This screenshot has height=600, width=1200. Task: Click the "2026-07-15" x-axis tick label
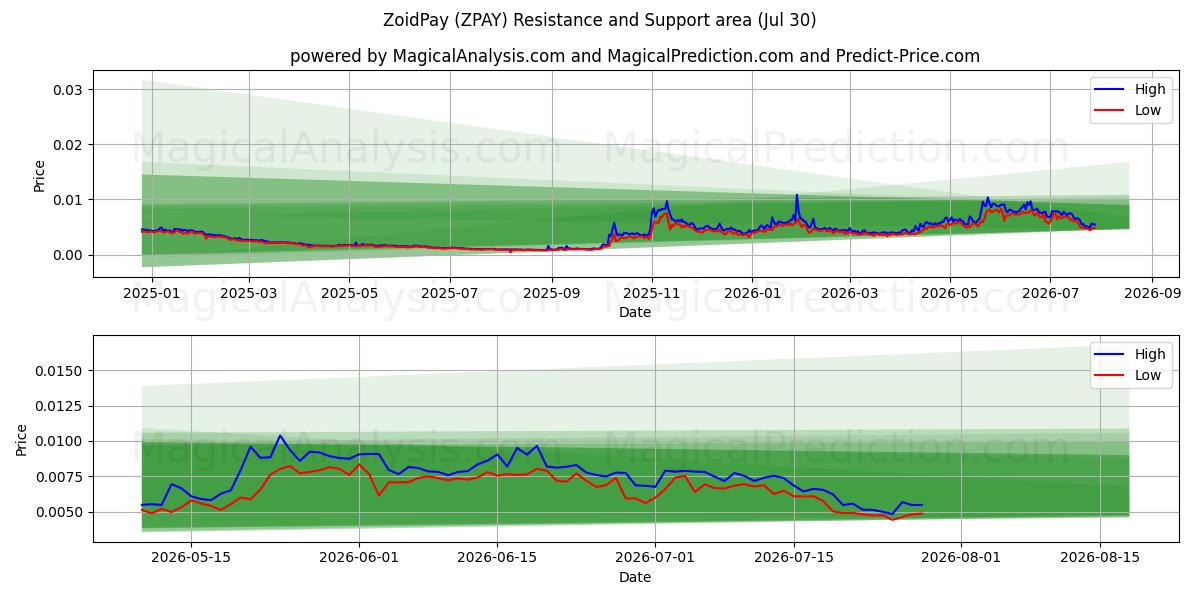(x=793, y=559)
